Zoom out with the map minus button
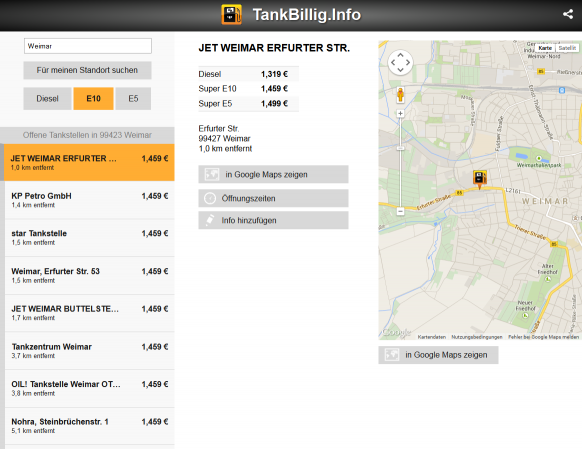 (x=400, y=211)
